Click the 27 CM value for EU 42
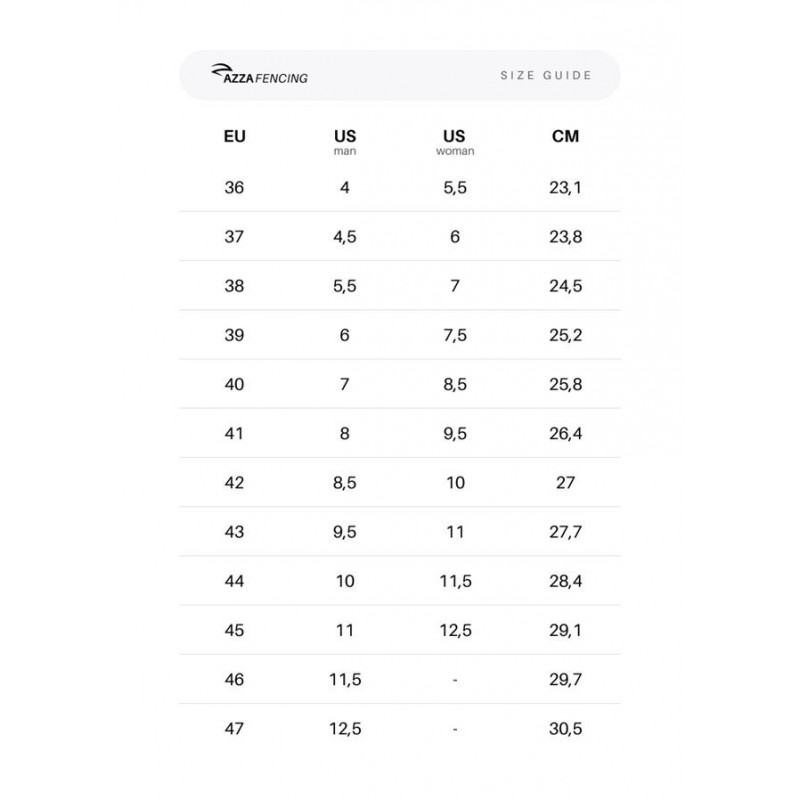Viewport: 800px width, 800px height. (x=565, y=483)
